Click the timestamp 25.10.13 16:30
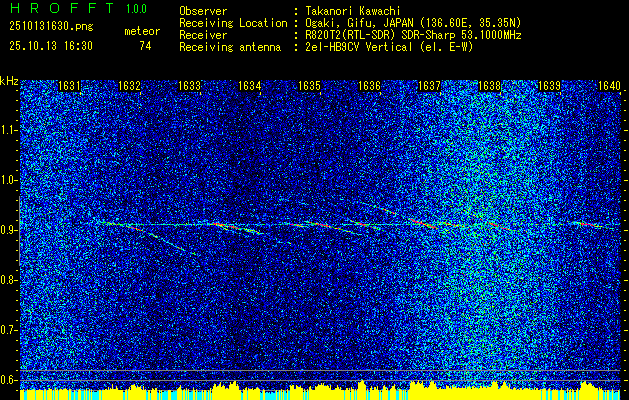Screen dimensions: 629x400 pyautogui.click(x=51, y=46)
